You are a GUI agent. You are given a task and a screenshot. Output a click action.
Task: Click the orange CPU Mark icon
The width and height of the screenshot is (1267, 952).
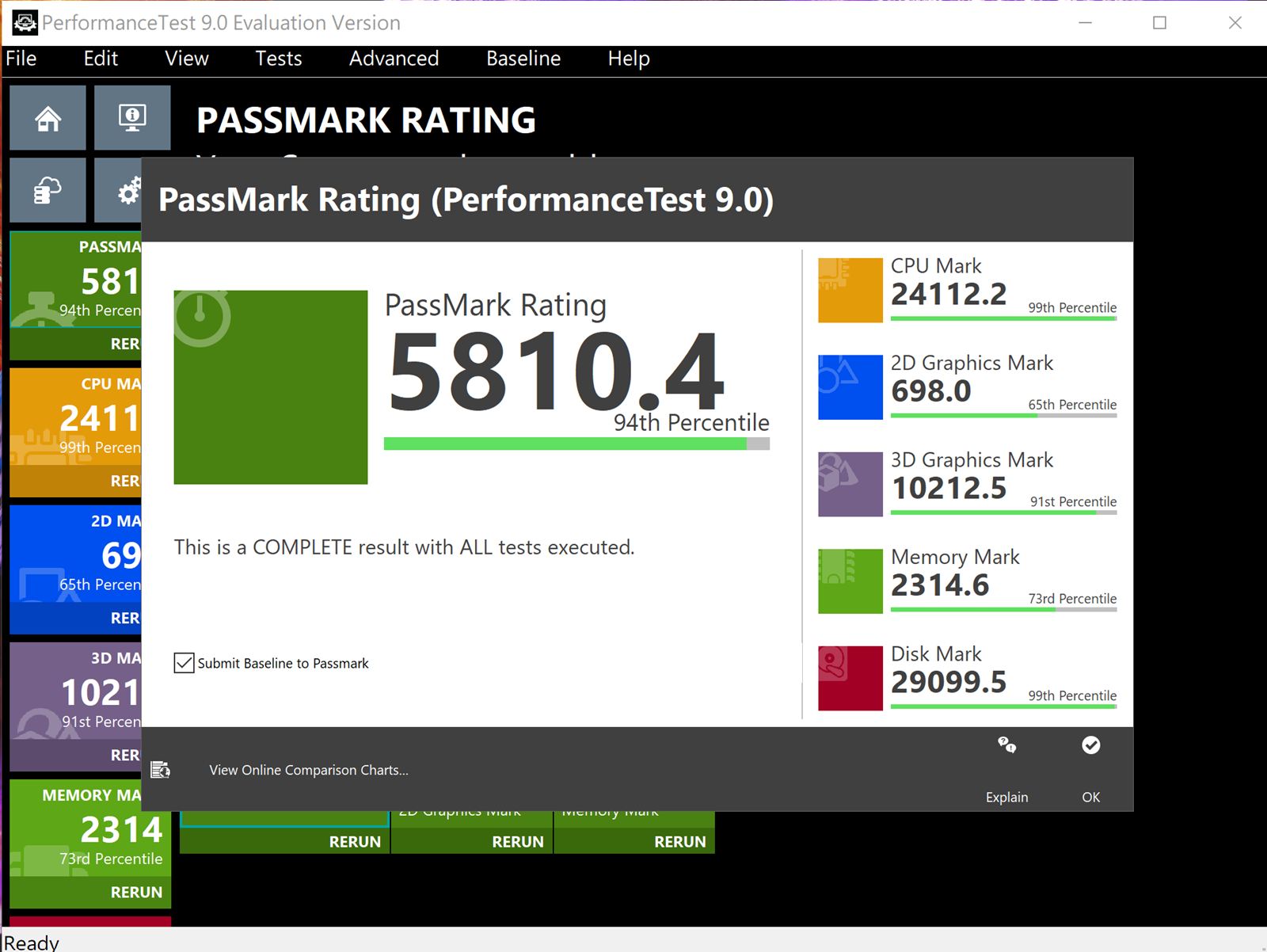pos(850,290)
